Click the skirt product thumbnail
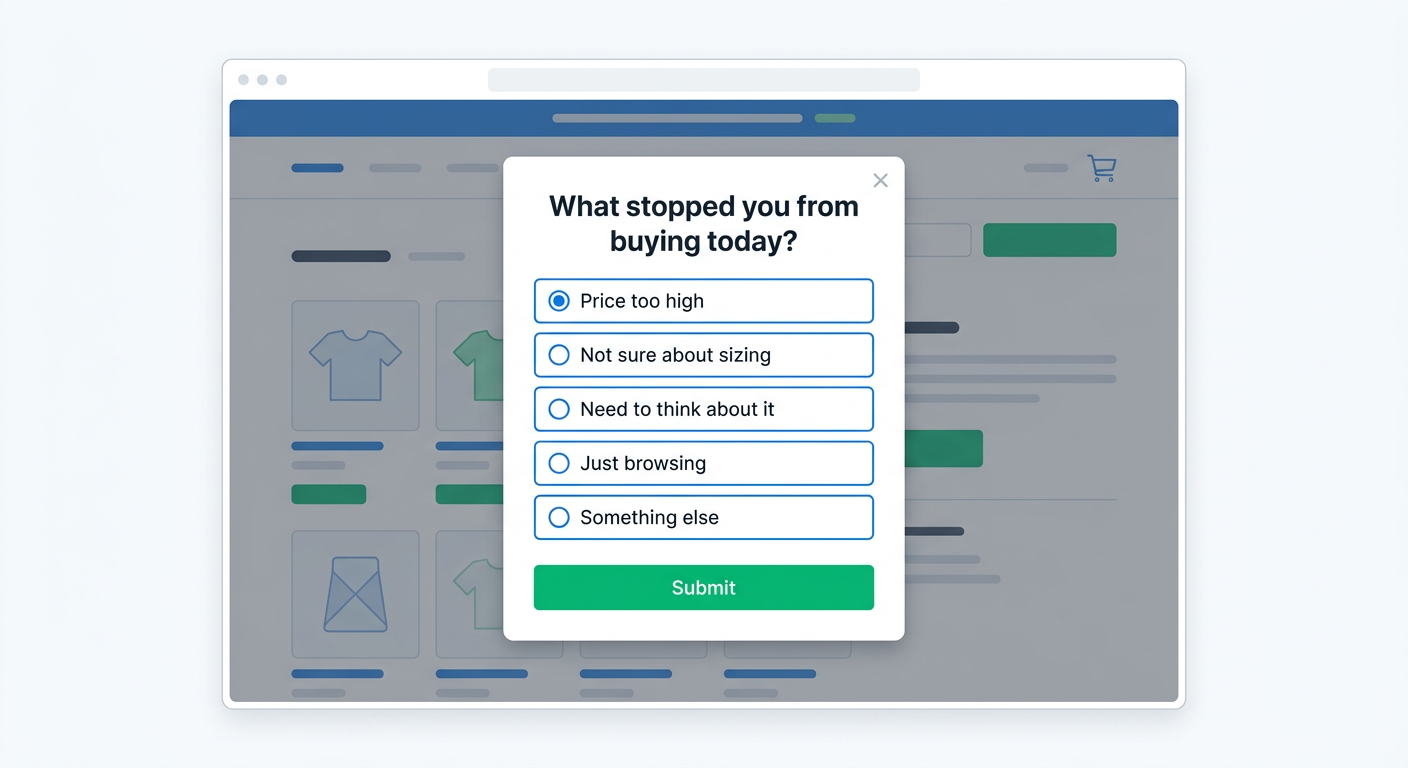The width and height of the screenshot is (1408, 768). tap(355, 594)
